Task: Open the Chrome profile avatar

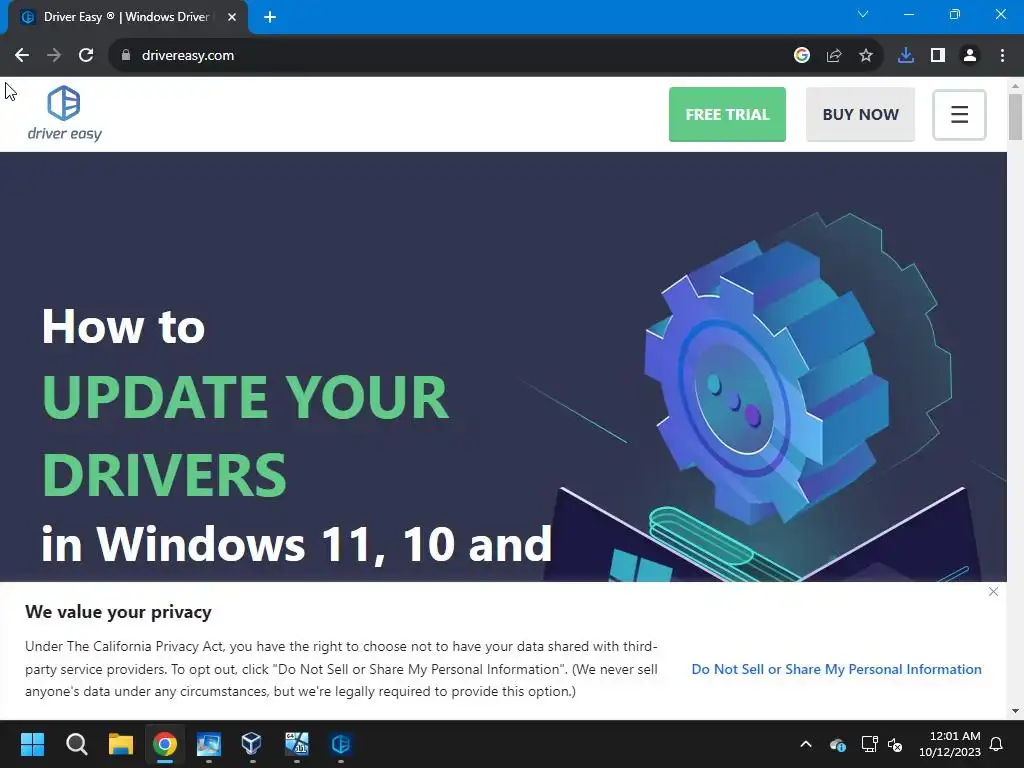Action: 970,56
